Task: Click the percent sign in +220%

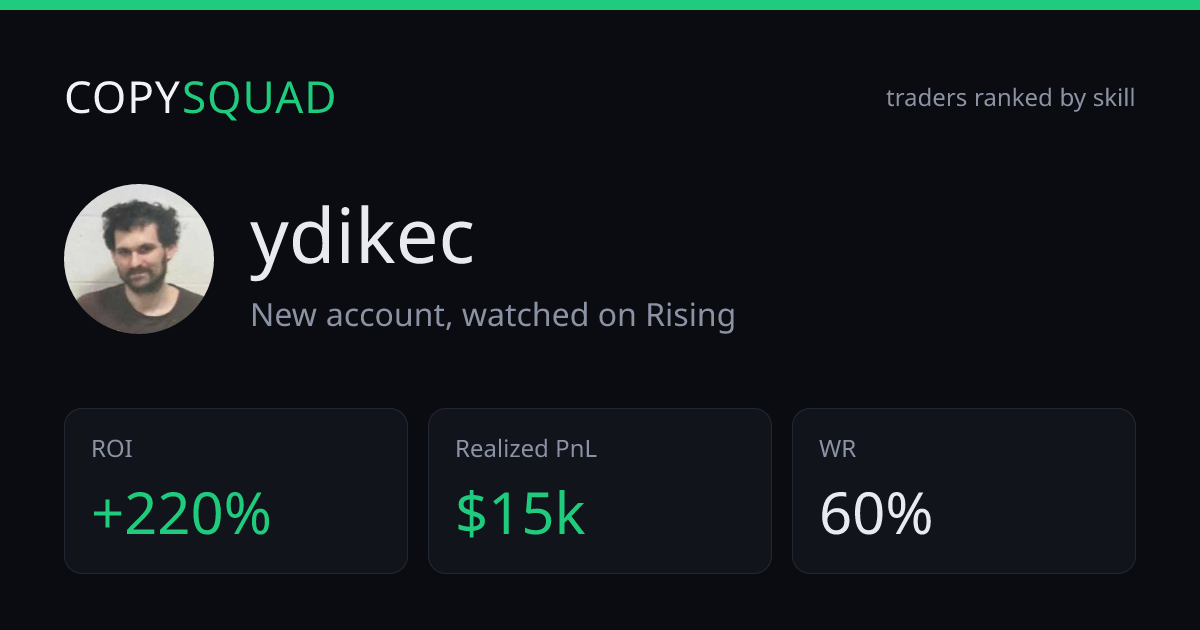Action: pyautogui.click(x=249, y=514)
